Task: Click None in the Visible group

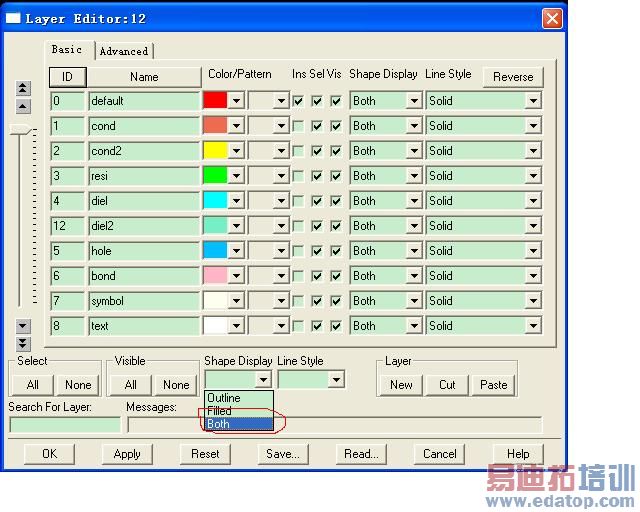Action: [x=176, y=385]
